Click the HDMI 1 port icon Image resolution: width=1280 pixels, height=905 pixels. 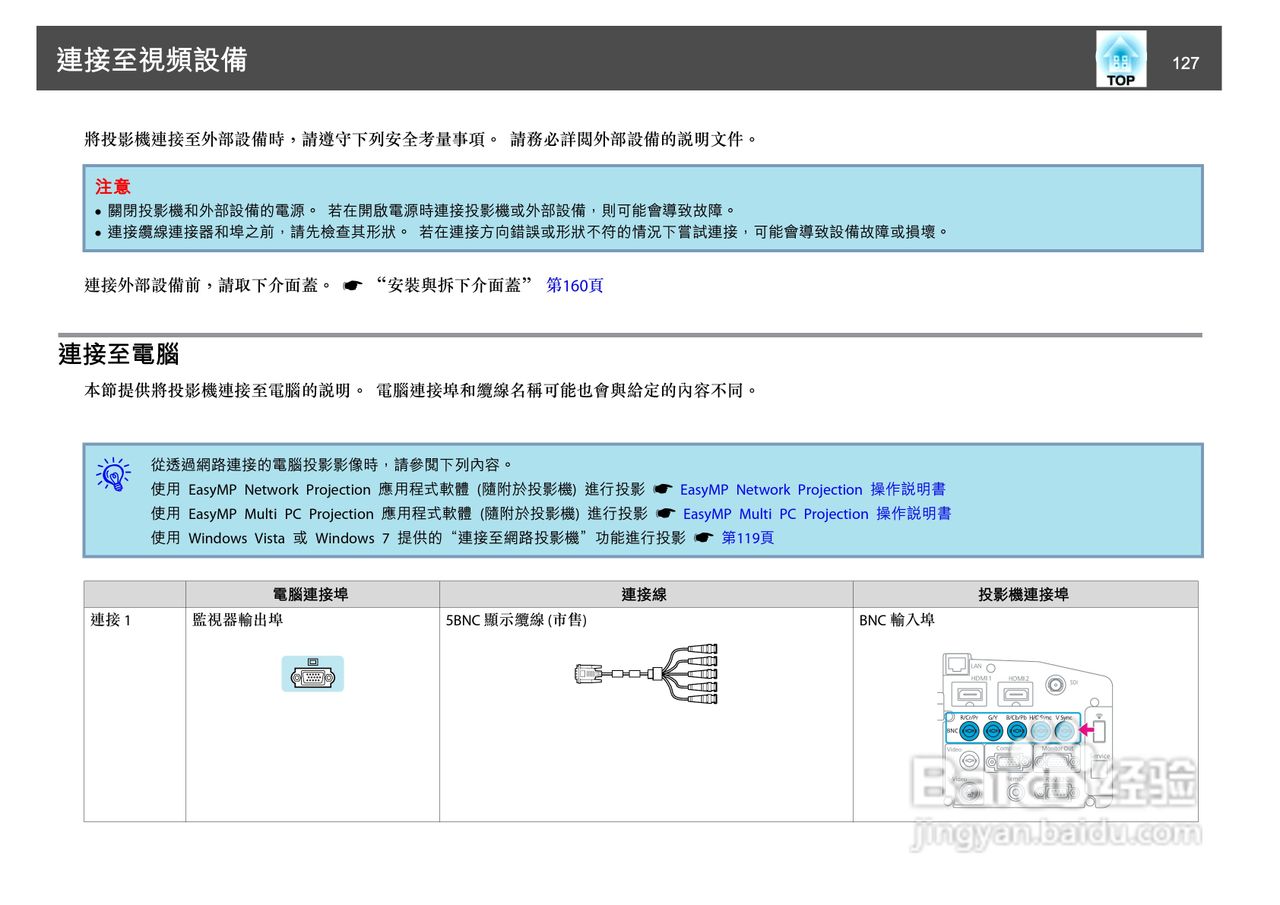tap(971, 693)
